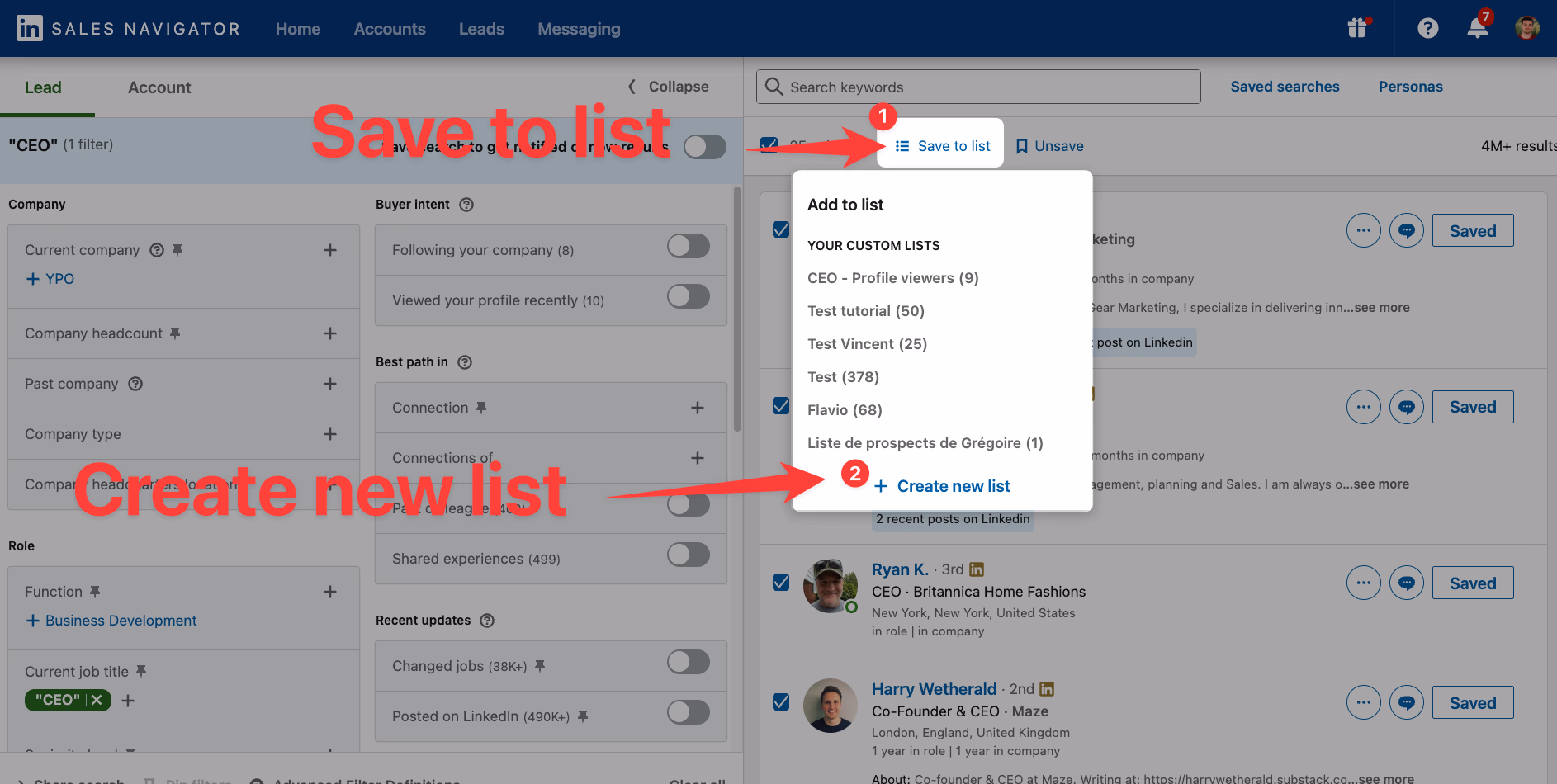Pin the Connection filter

tap(481, 408)
